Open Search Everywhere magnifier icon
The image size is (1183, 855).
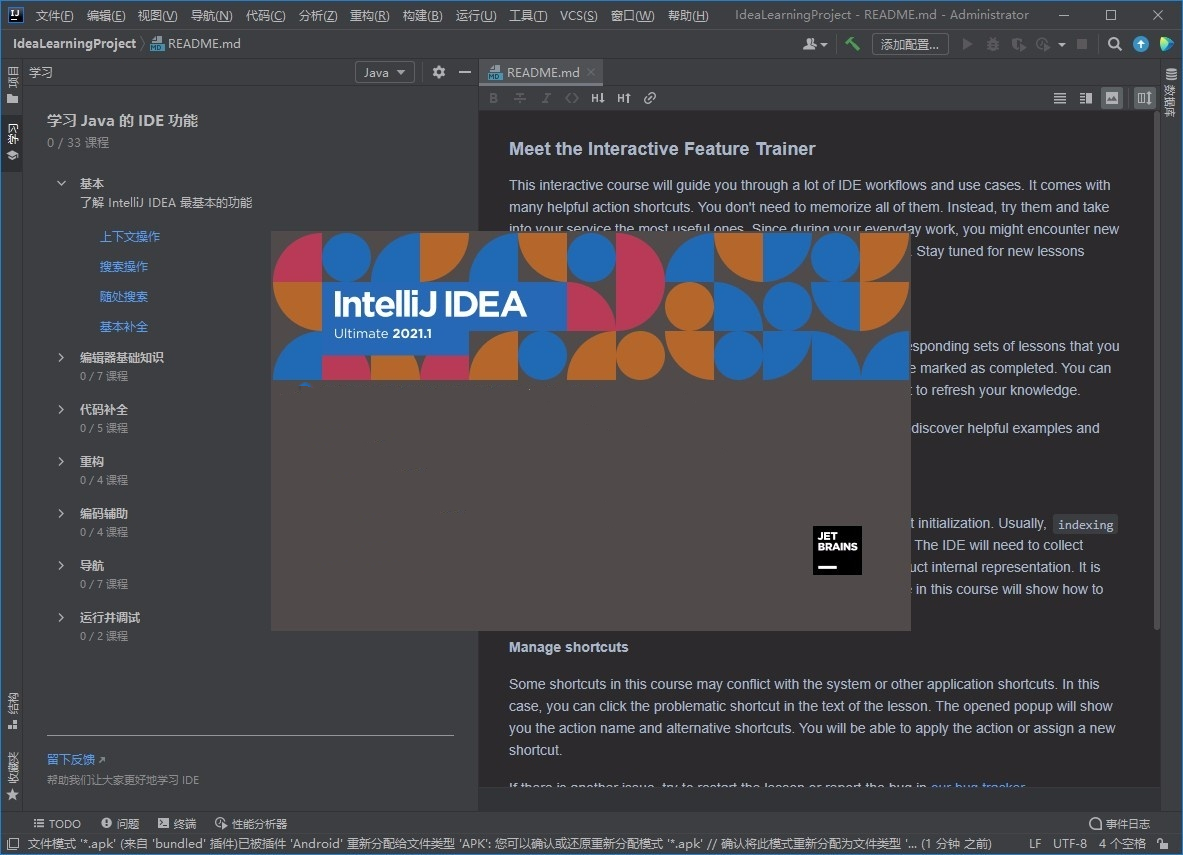click(x=1114, y=44)
